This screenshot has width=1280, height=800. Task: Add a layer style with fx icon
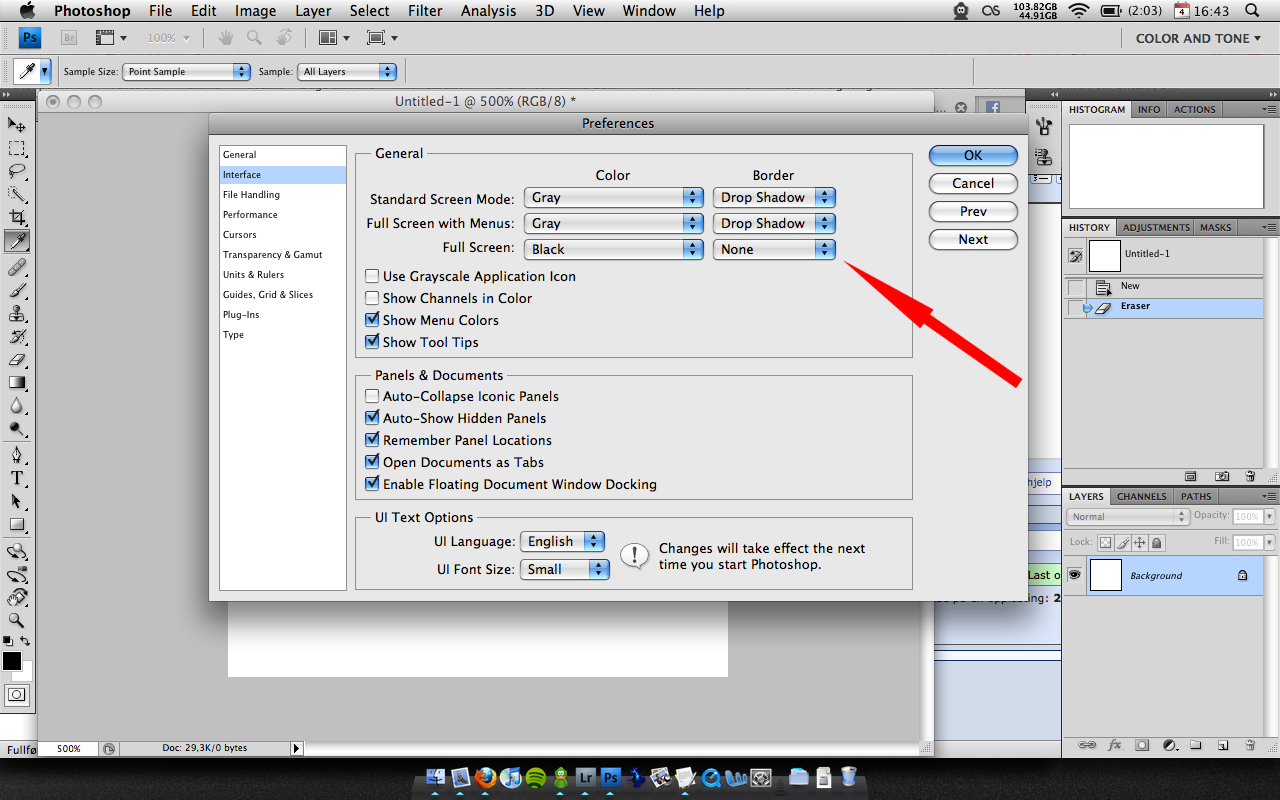click(x=1115, y=745)
